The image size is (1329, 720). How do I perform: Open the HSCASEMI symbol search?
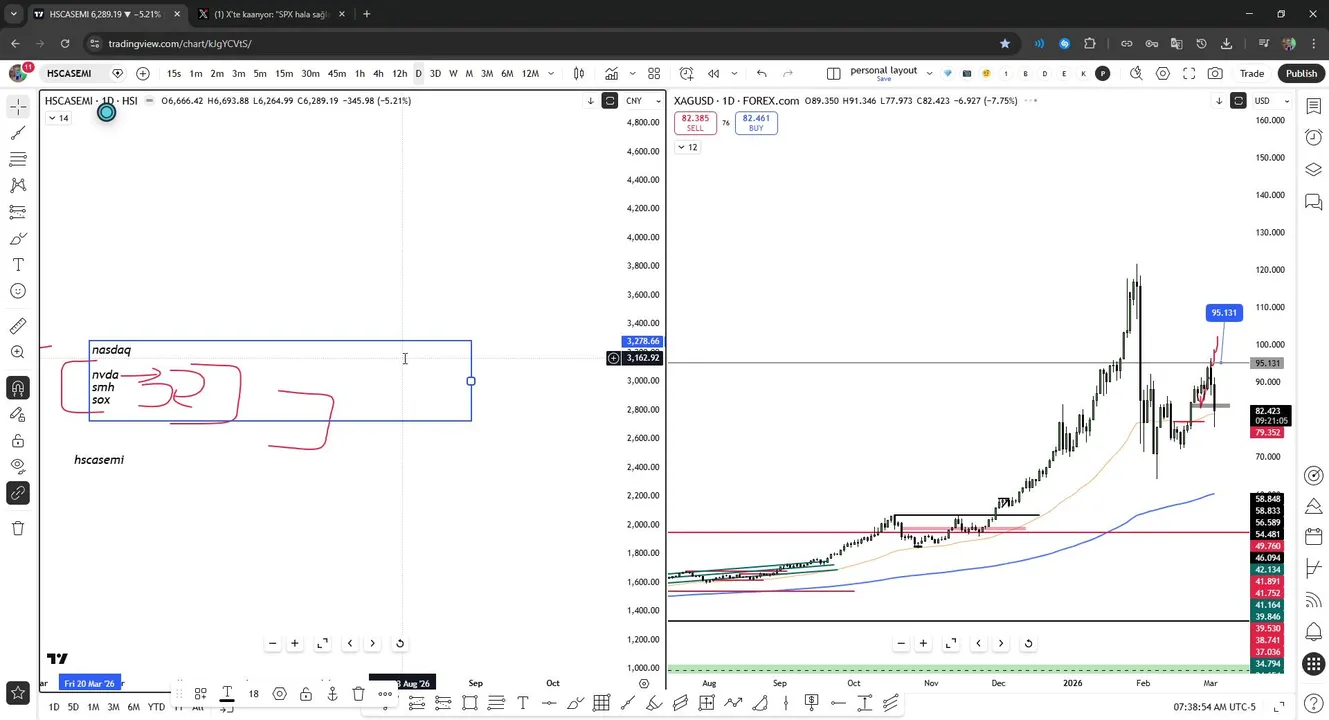click(69, 73)
